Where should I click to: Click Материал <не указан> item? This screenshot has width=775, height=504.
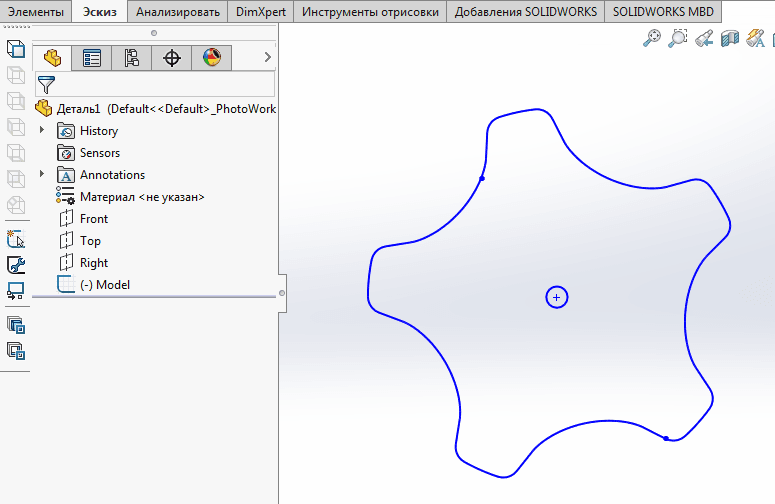[142, 197]
